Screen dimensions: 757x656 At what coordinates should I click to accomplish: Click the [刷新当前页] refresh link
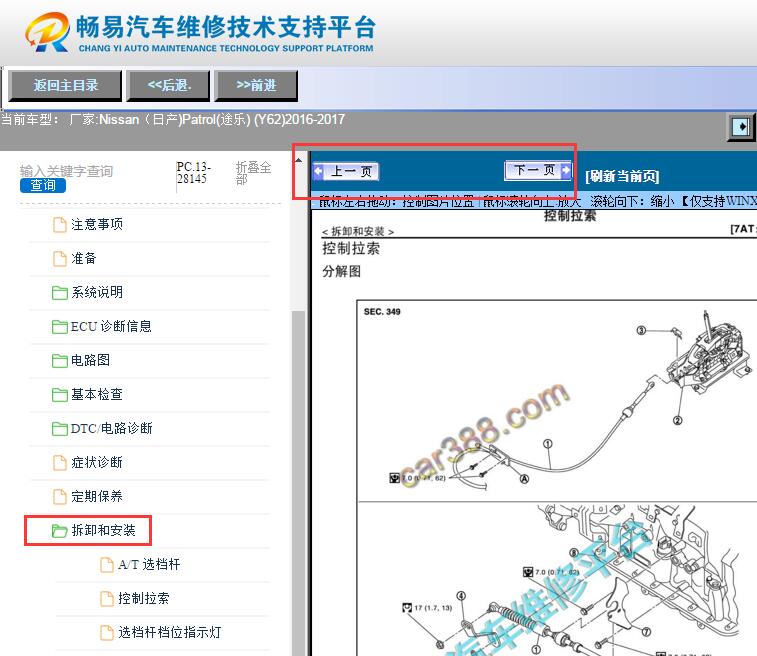[x=622, y=176]
